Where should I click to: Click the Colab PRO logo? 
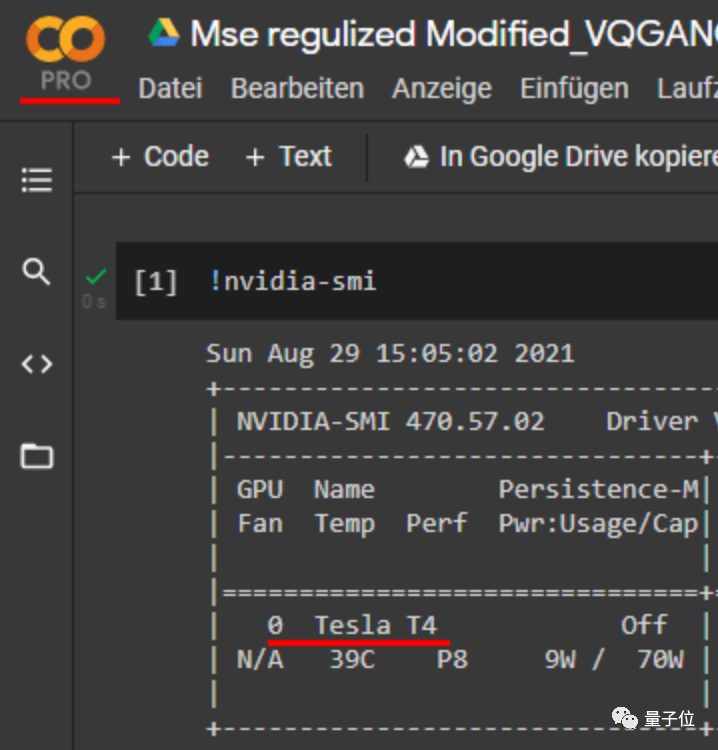tap(66, 53)
